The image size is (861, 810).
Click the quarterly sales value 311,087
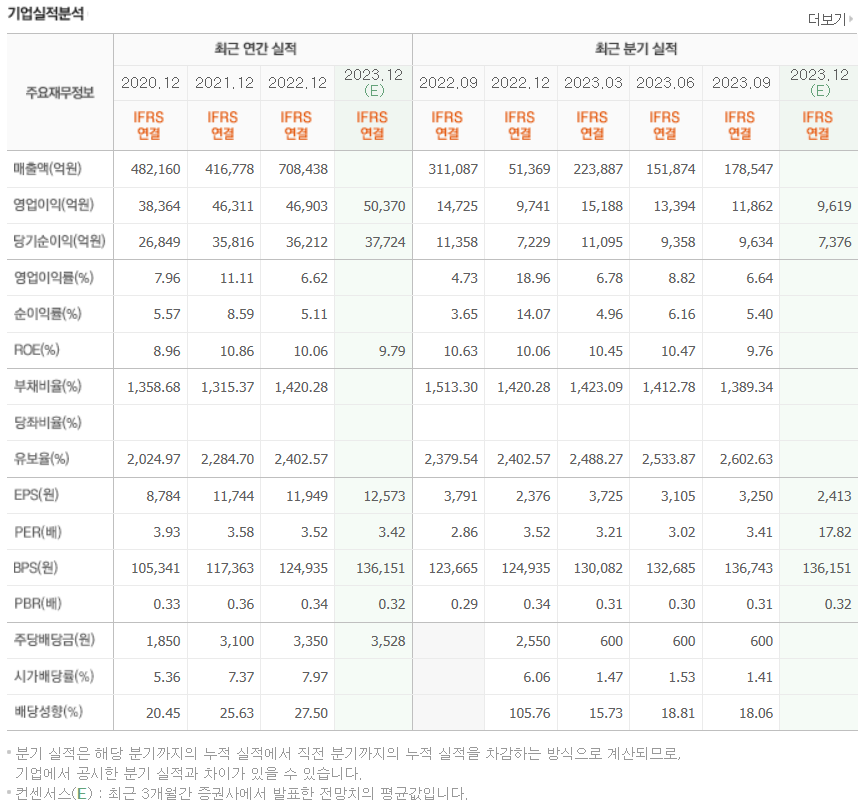[x=453, y=169]
